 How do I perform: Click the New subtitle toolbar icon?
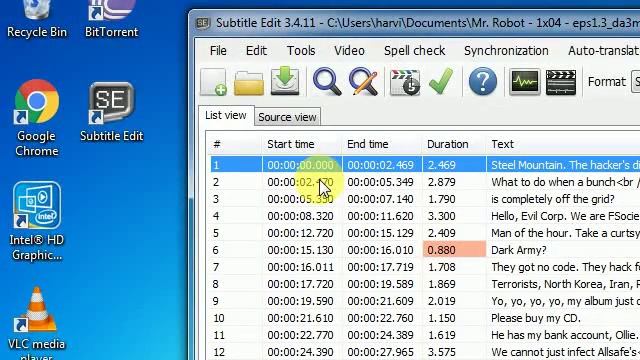click(x=213, y=82)
